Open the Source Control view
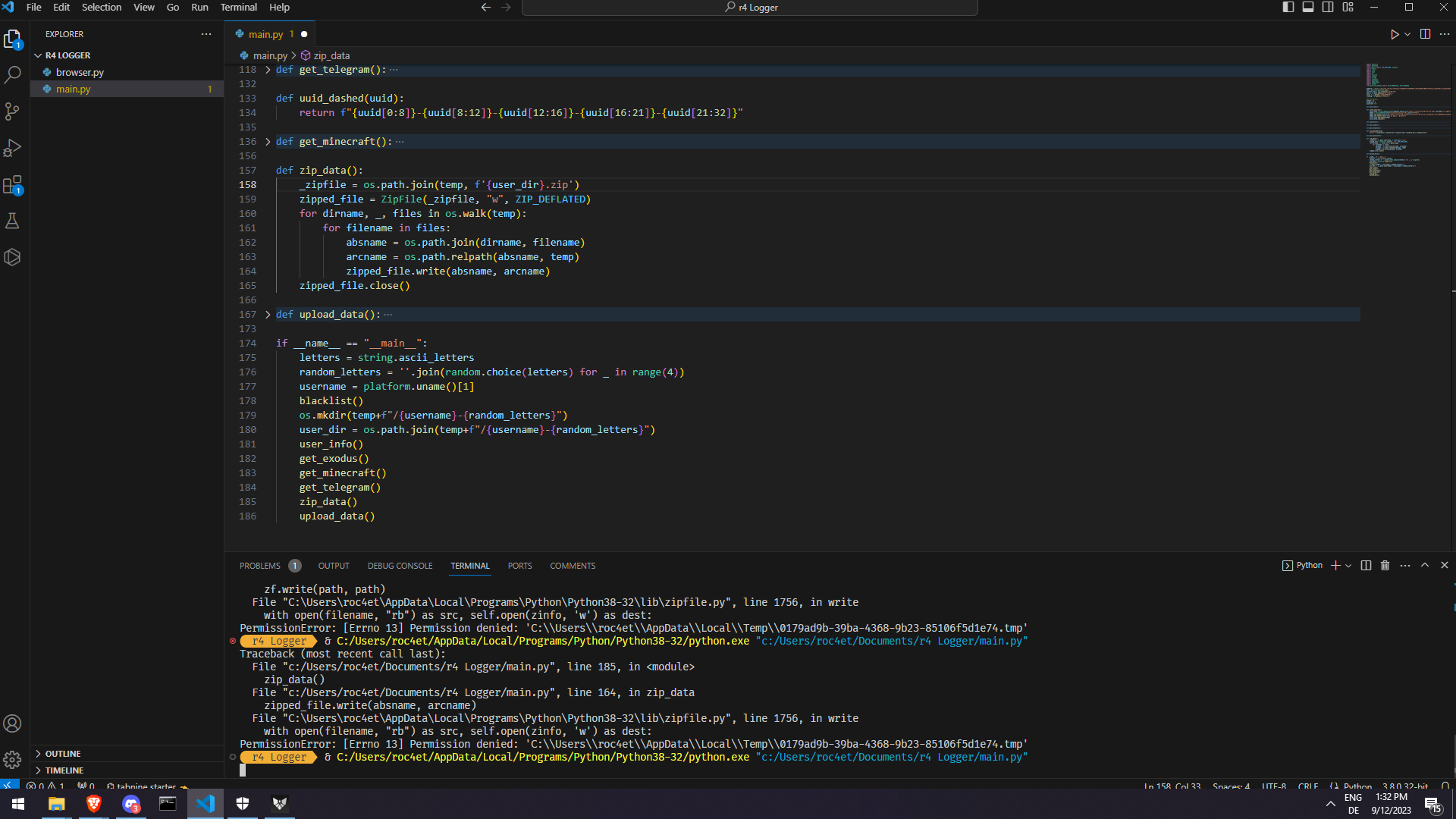The height and width of the screenshot is (819, 1456). coord(13,111)
